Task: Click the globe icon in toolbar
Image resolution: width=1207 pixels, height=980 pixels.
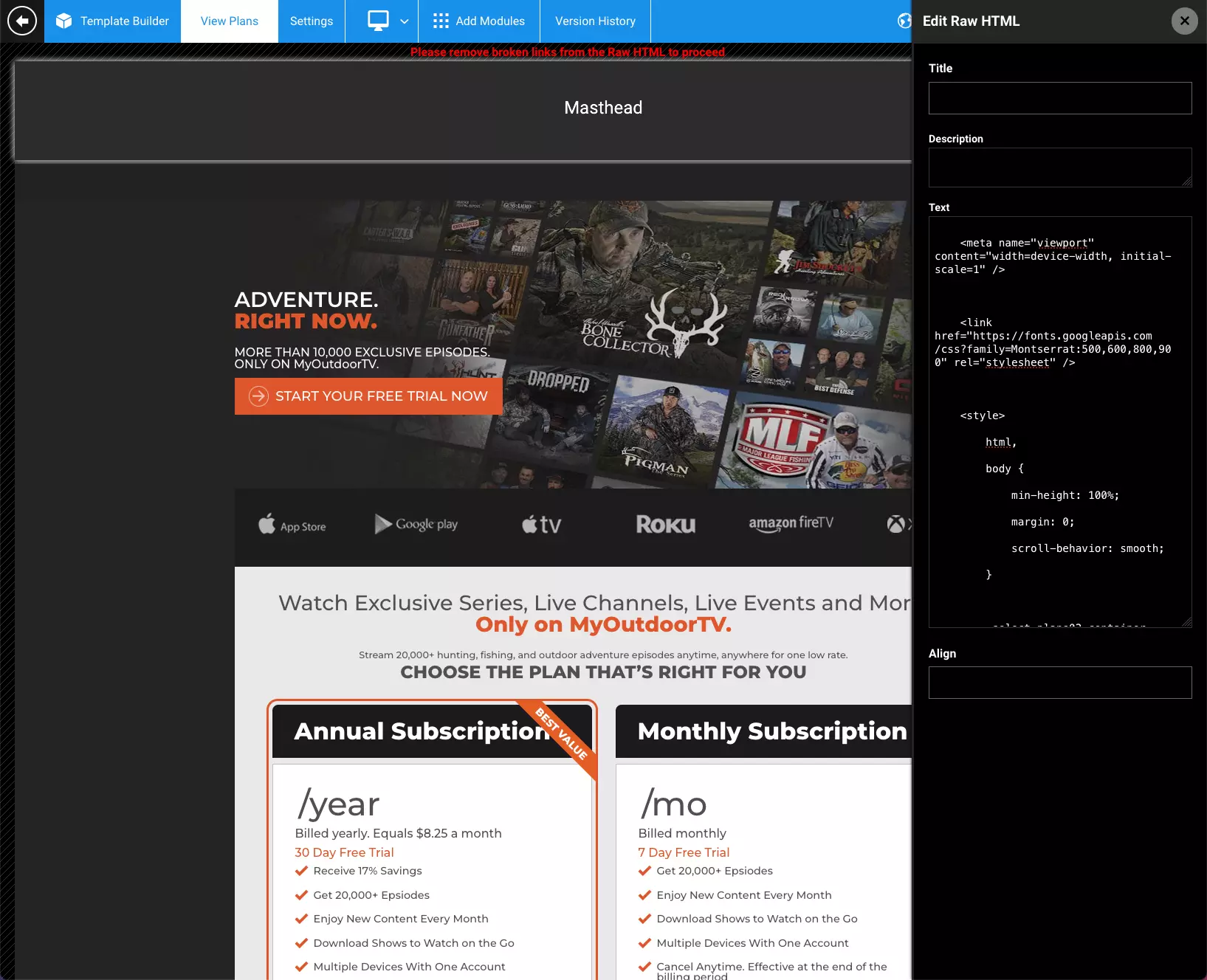Action: point(904,21)
